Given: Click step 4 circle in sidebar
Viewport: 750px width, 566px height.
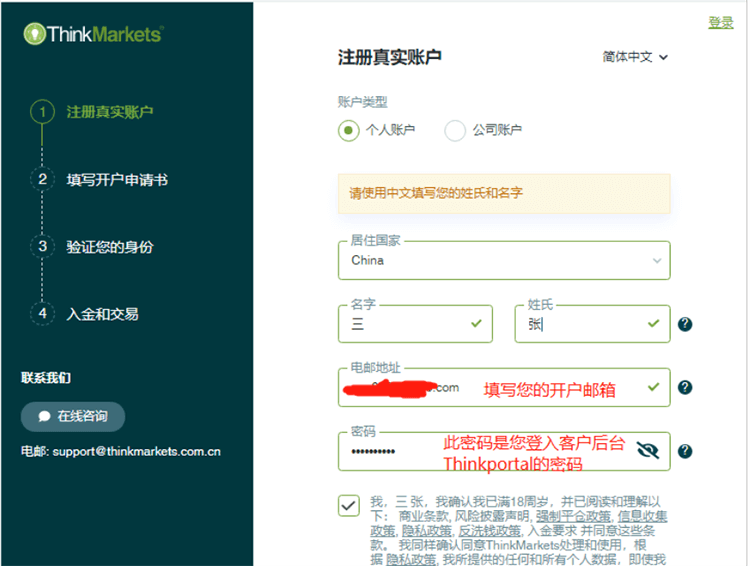Looking at the screenshot, I should pyautogui.click(x=43, y=313).
